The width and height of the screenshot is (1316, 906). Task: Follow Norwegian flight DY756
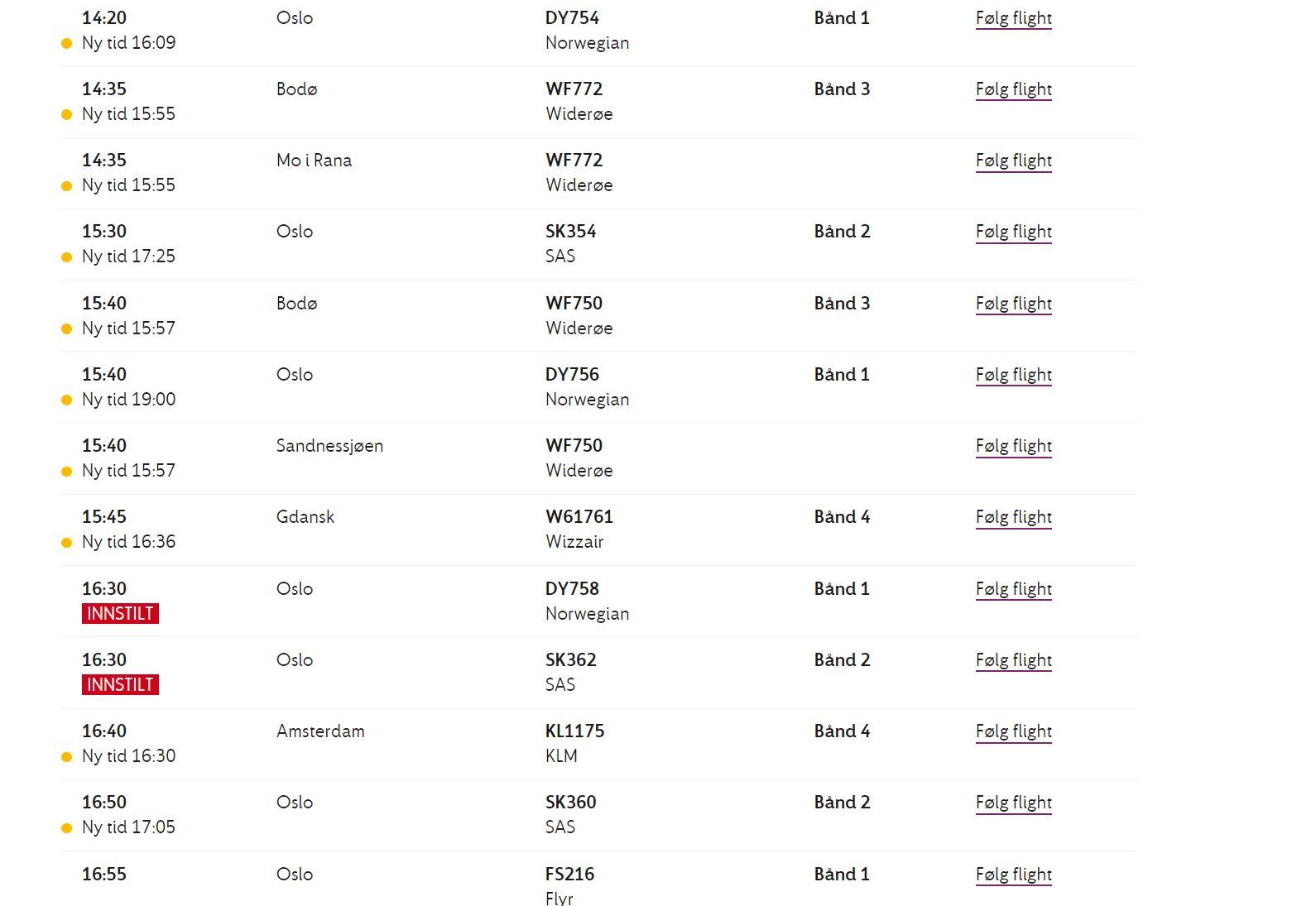click(1013, 375)
